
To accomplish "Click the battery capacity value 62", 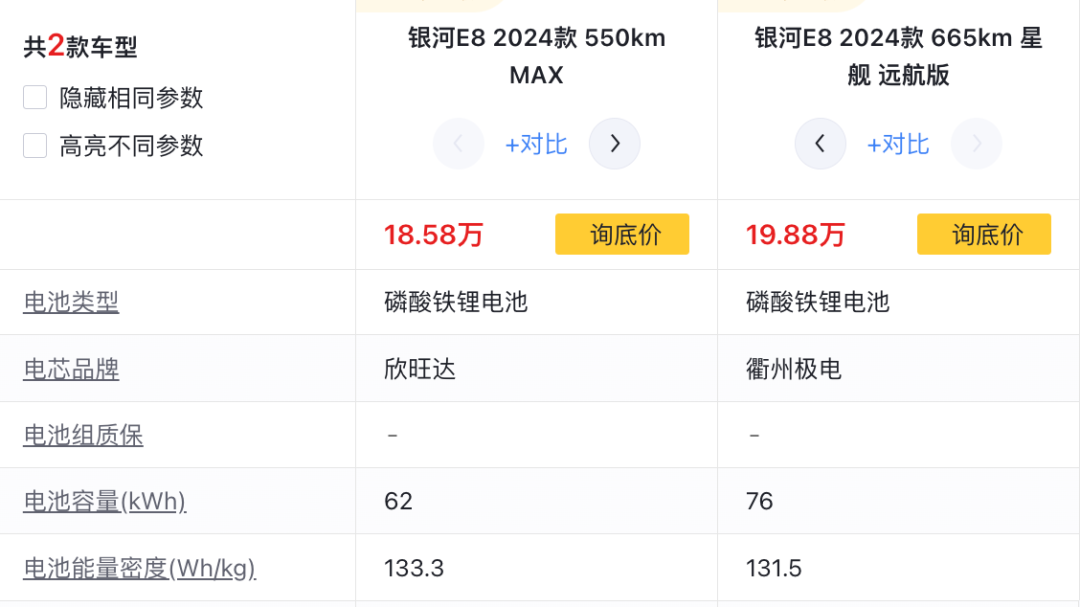I will 398,501.
